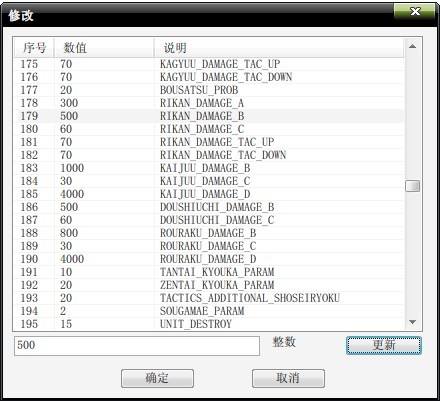Sort by the 序号 column header
This screenshot has width=440, height=401.
tap(34, 48)
